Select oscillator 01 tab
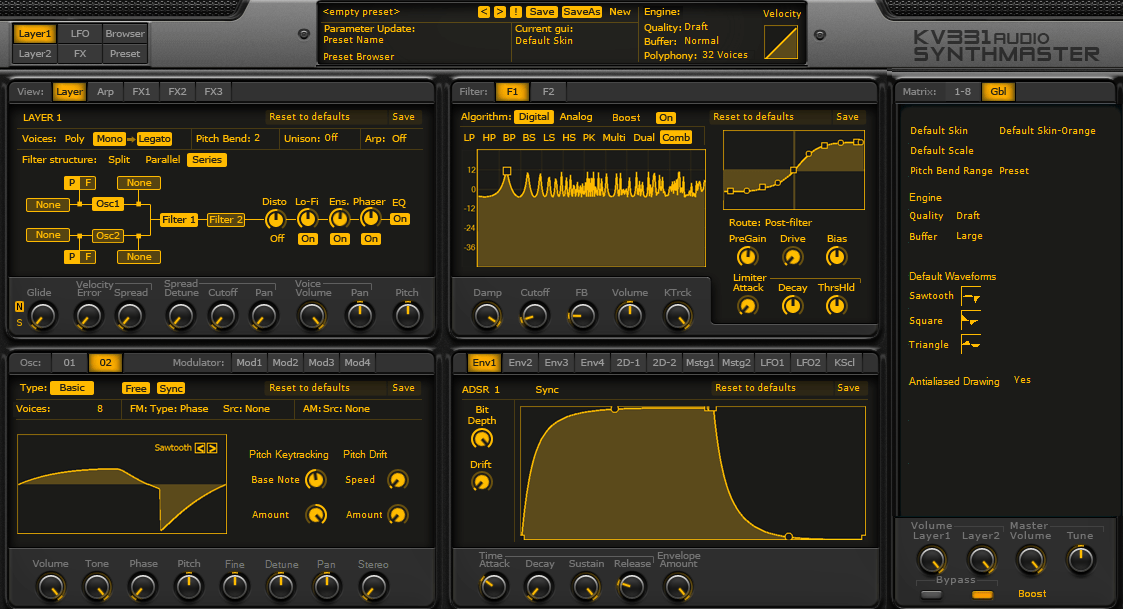Image resolution: width=1123 pixels, height=609 pixels. [x=69, y=363]
